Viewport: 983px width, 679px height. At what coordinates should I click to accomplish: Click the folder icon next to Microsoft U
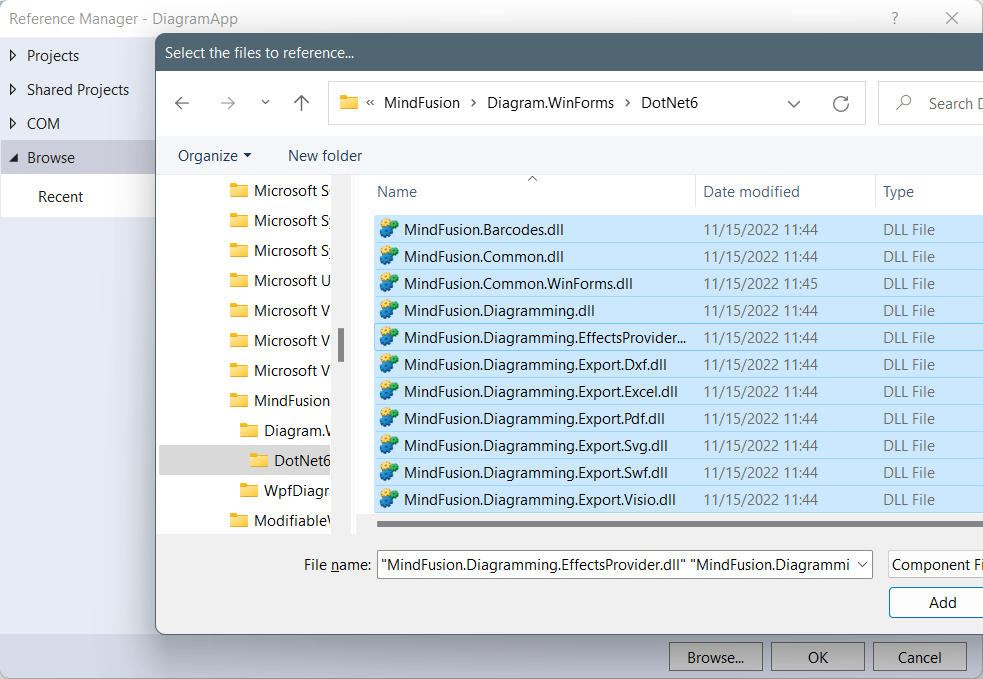[239, 280]
